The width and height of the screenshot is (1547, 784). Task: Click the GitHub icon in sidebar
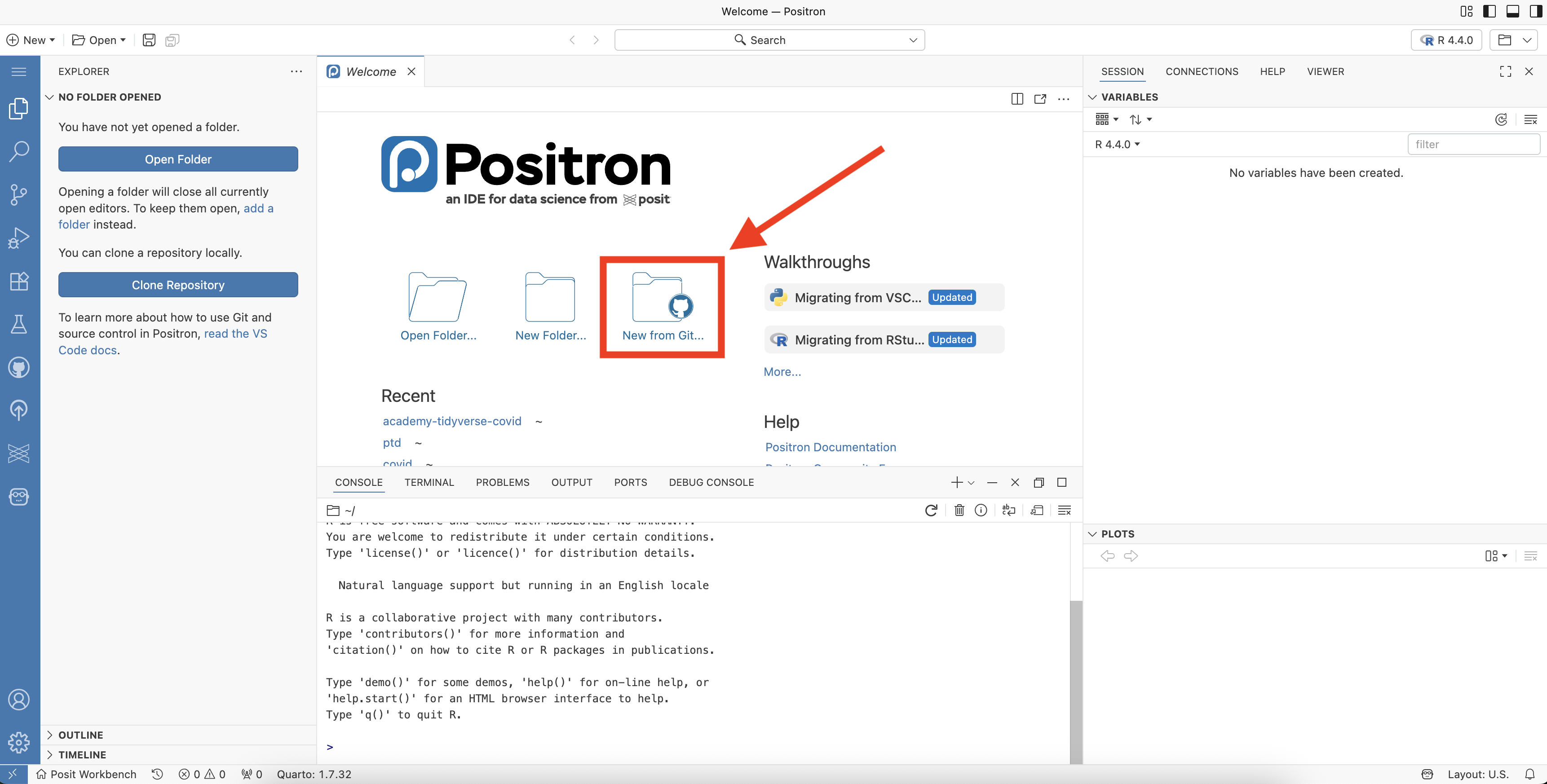click(x=18, y=367)
